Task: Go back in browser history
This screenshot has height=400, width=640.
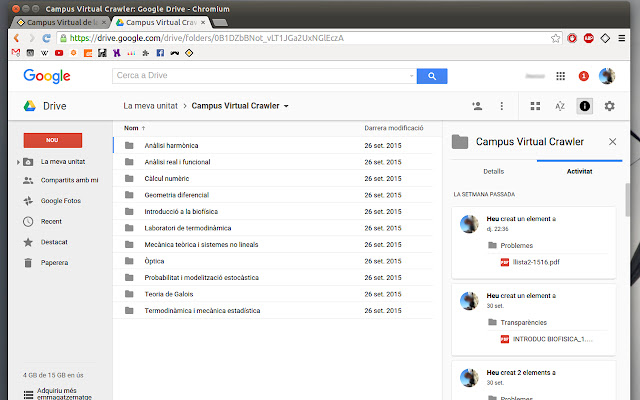Action: (16, 38)
